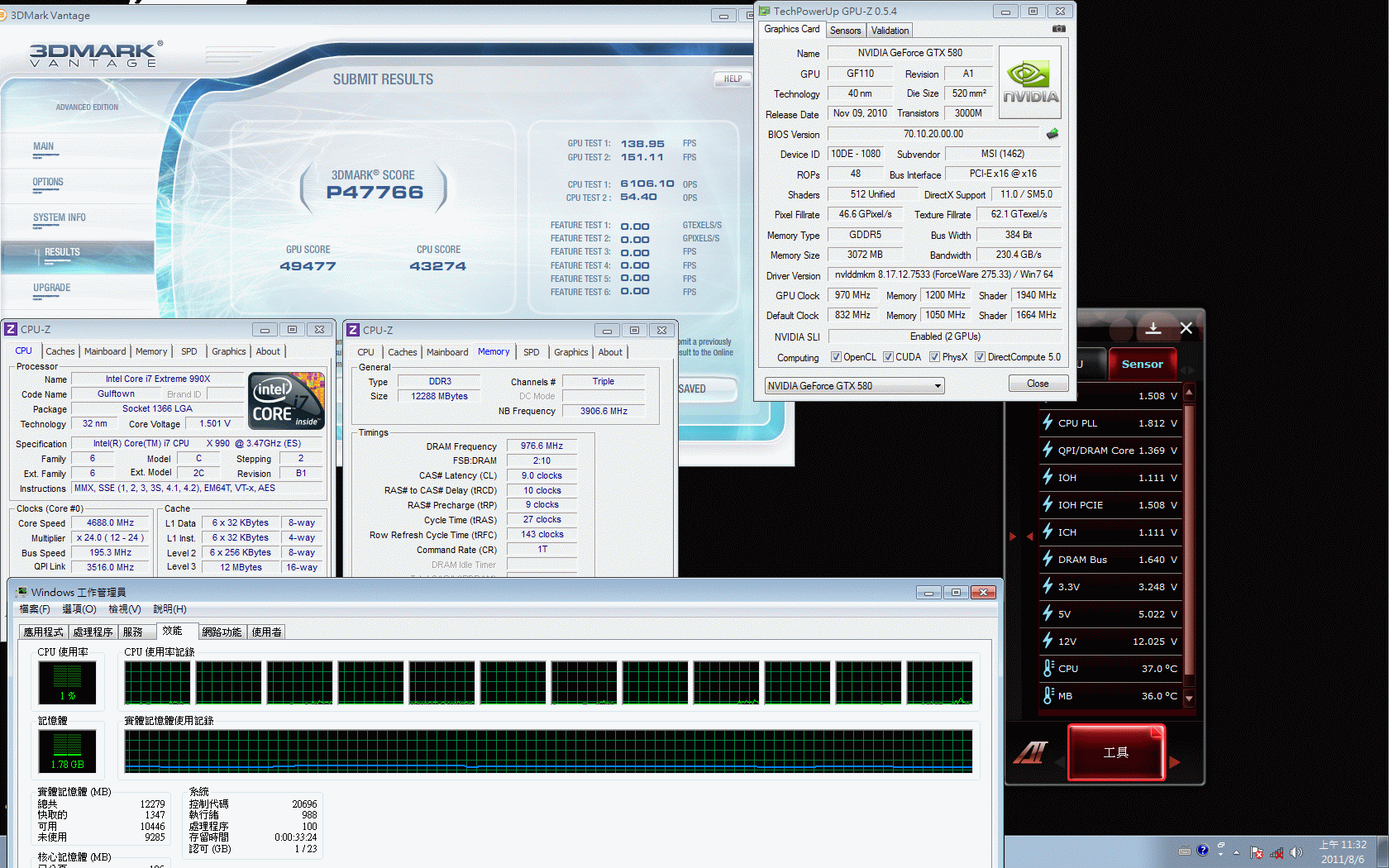Open the SPD tab in the Memory CPU-Z window
The height and width of the screenshot is (868, 1389).
pos(532,352)
